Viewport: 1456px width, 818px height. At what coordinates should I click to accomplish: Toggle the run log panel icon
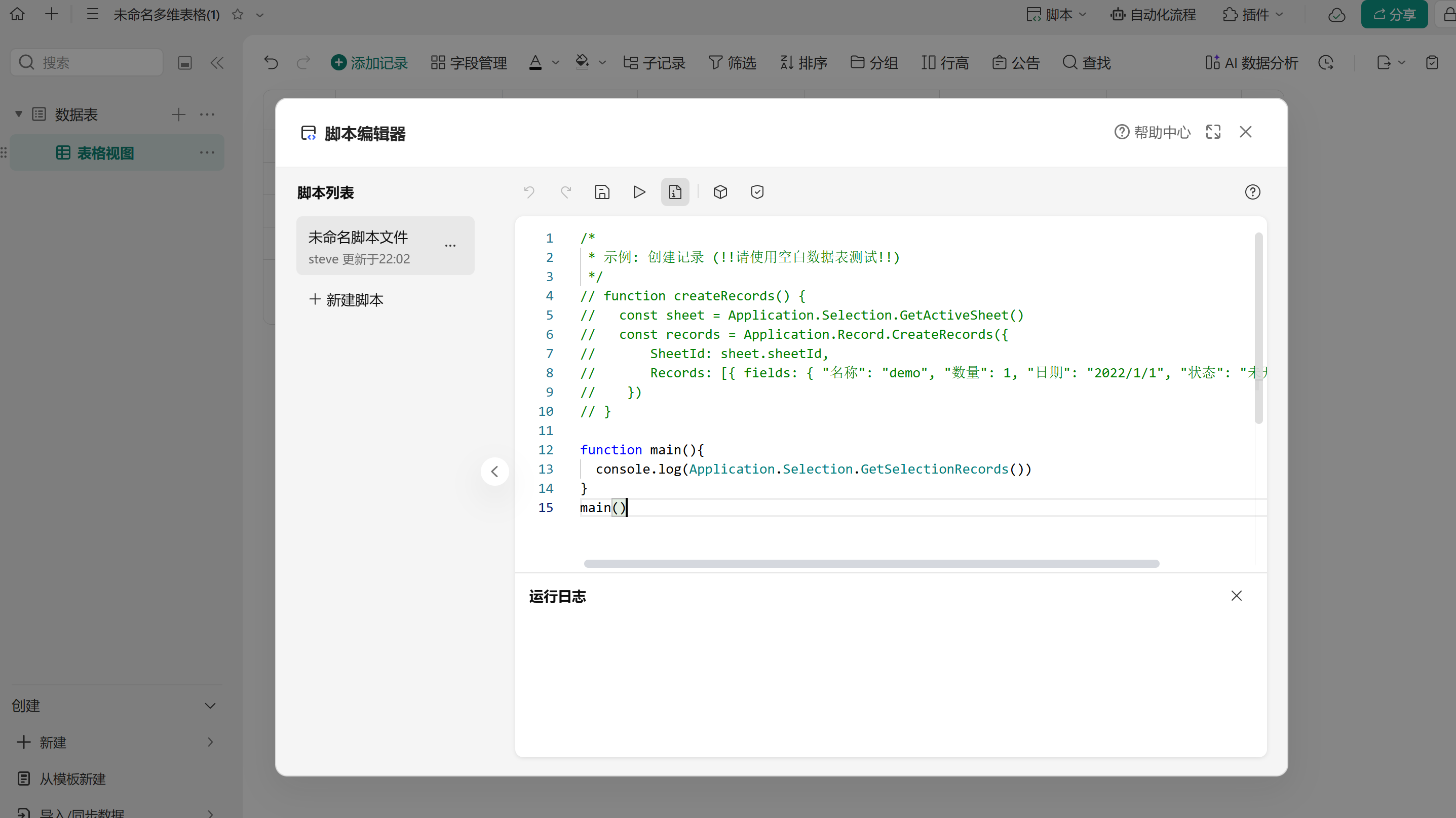click(675, 192)
